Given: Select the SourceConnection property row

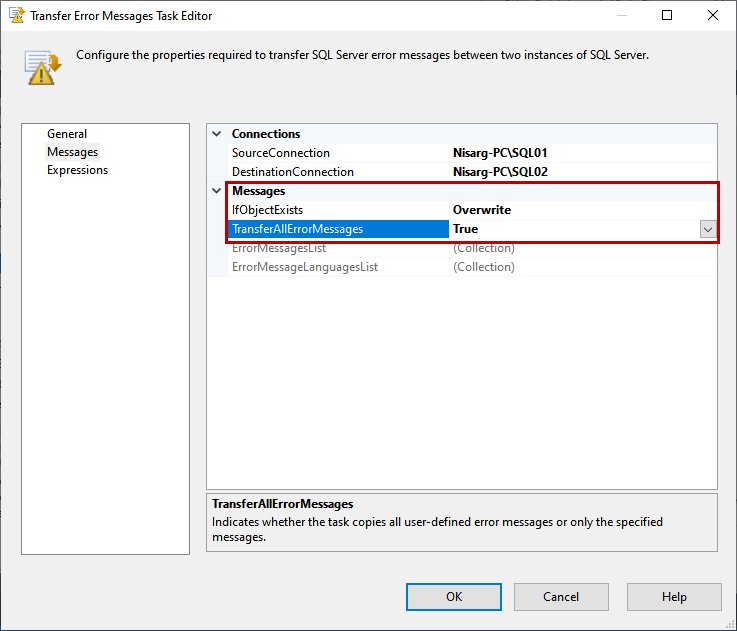Looking at the screenshot, I should (x=281, y=153).
